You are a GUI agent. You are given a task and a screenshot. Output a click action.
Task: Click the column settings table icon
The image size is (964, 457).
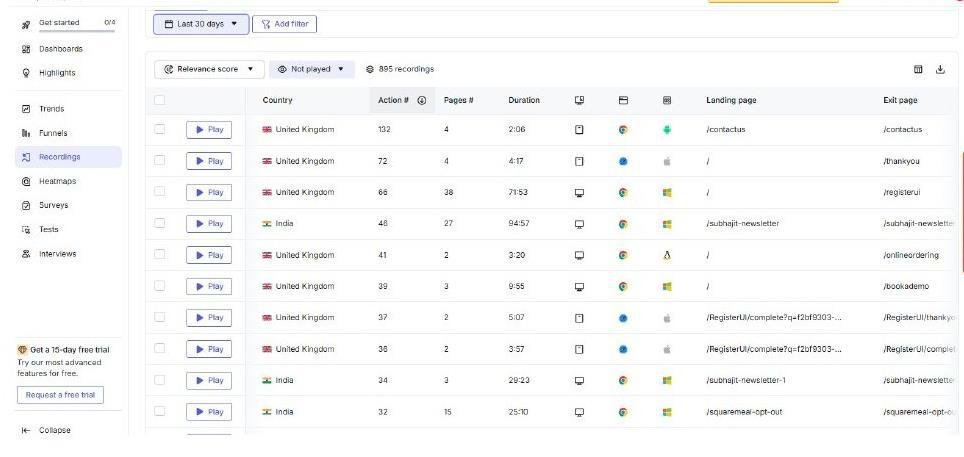pyautogui.click(x=918, y=70)
